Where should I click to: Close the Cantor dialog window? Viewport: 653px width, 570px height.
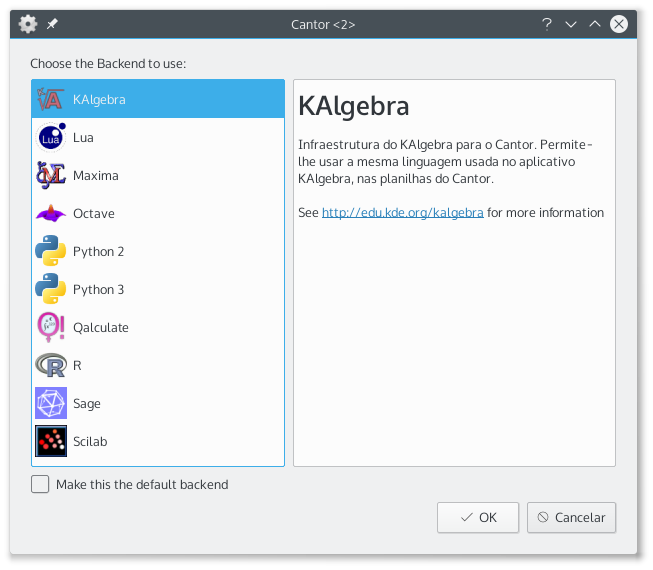point(619,24)
